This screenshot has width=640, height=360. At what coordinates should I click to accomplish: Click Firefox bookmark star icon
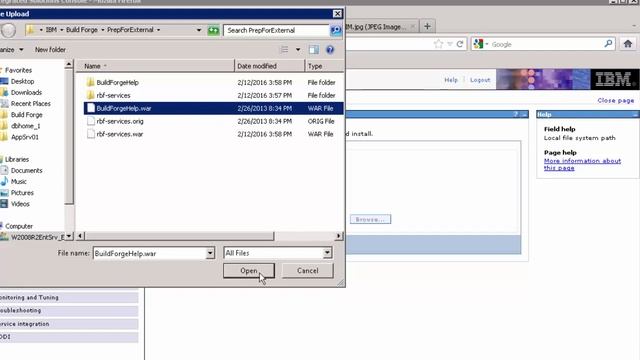[438, 44]
